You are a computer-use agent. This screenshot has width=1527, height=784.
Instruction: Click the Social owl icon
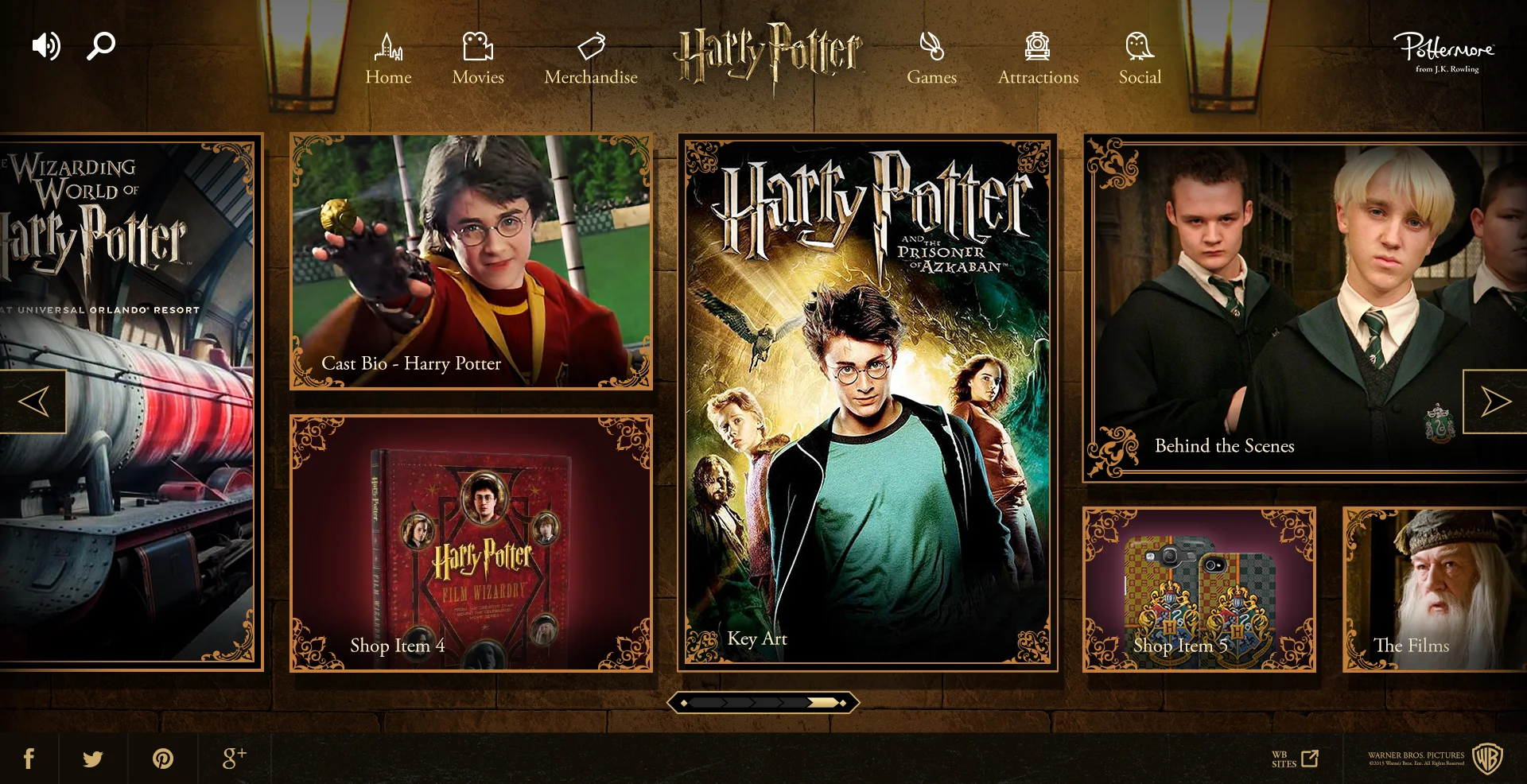coord(1139,46)
